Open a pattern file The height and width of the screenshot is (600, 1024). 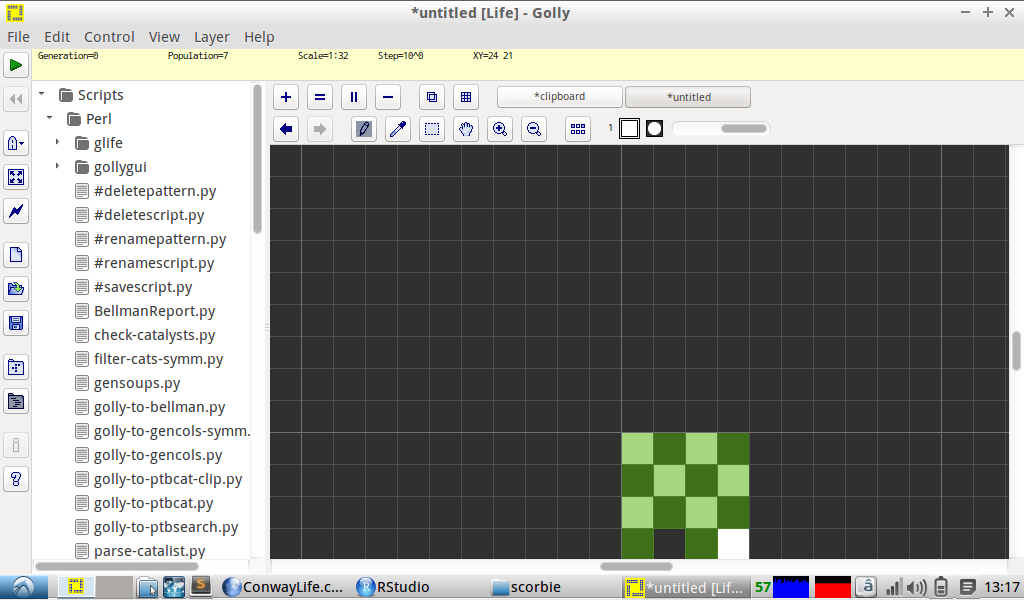tap(16, 289)
